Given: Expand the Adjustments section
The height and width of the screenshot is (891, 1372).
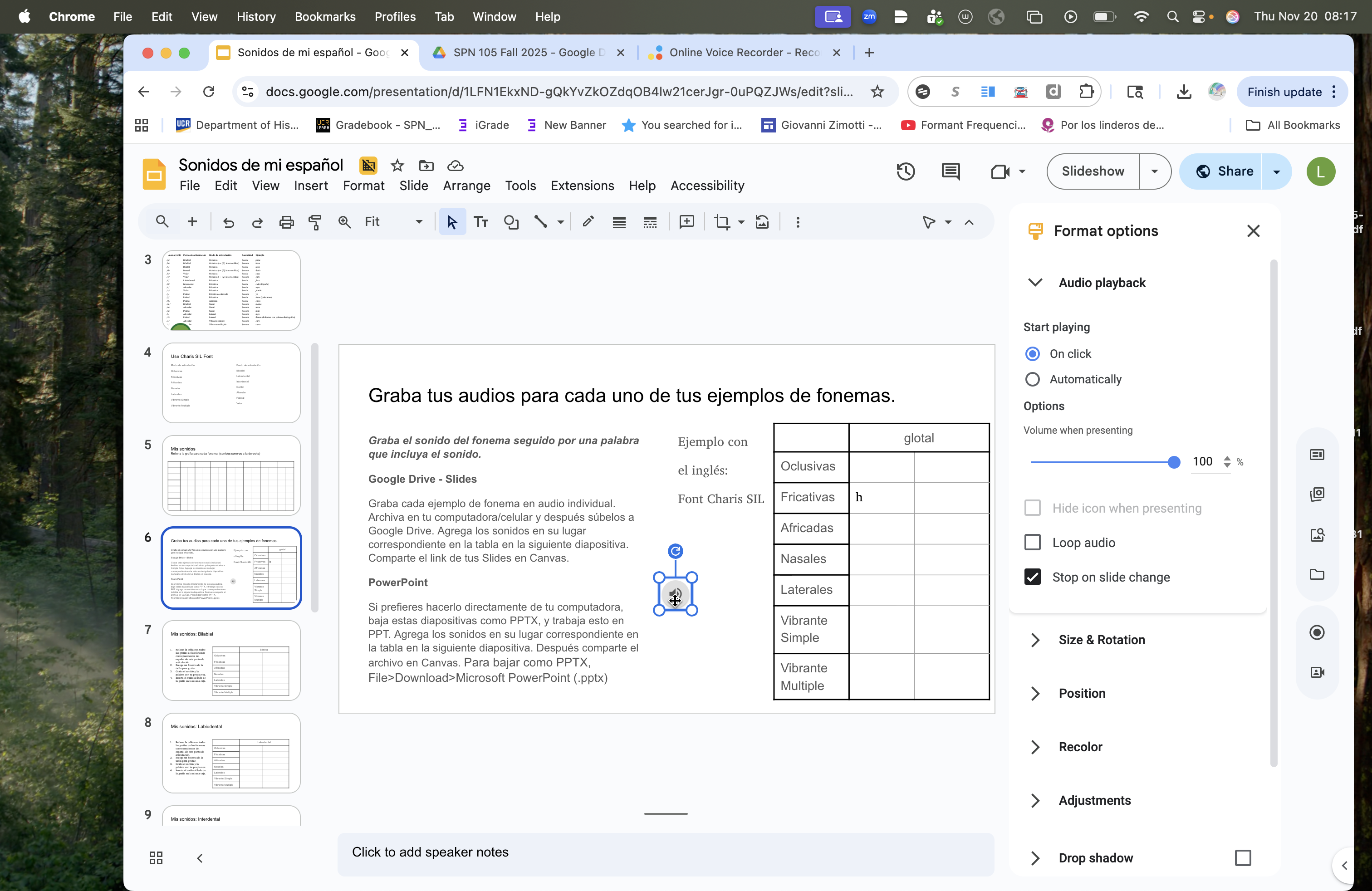Looking at the screenshot, I should pos(1035,801).
